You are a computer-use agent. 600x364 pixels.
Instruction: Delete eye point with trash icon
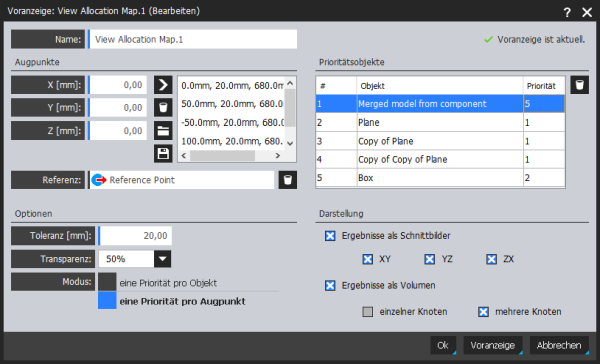click(163, 108)
